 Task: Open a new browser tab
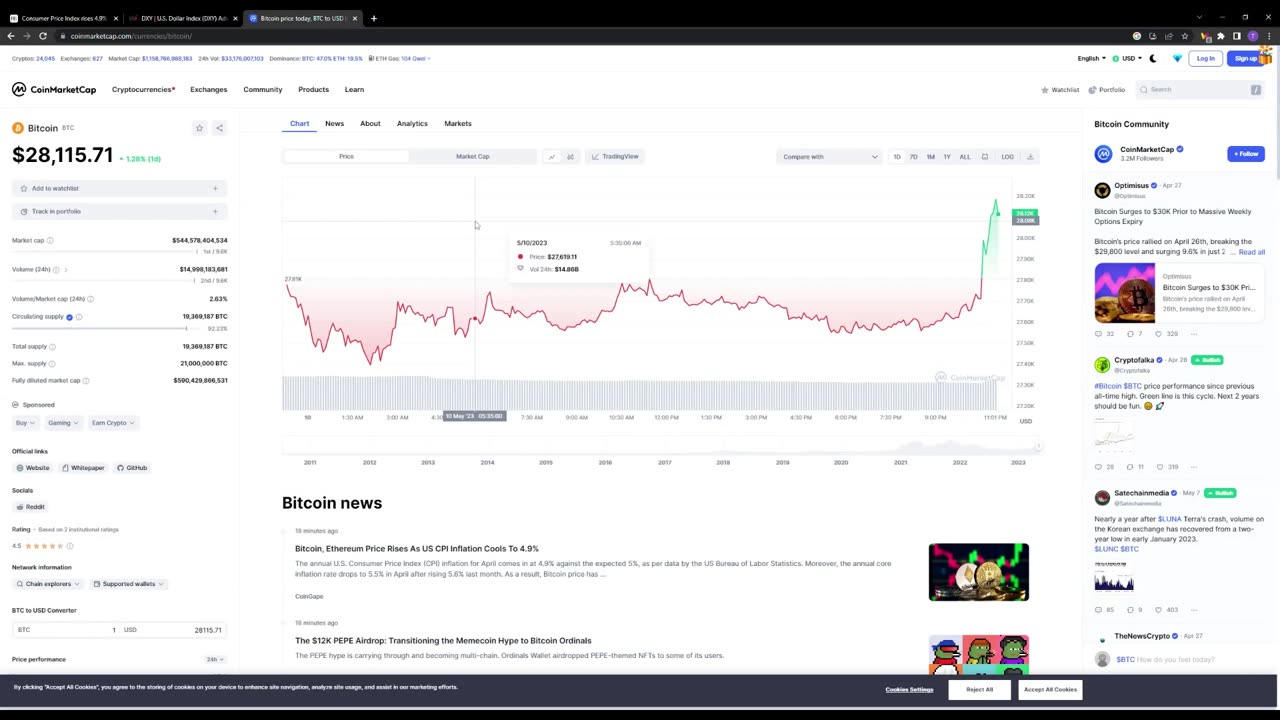click(x=374, y=18)
